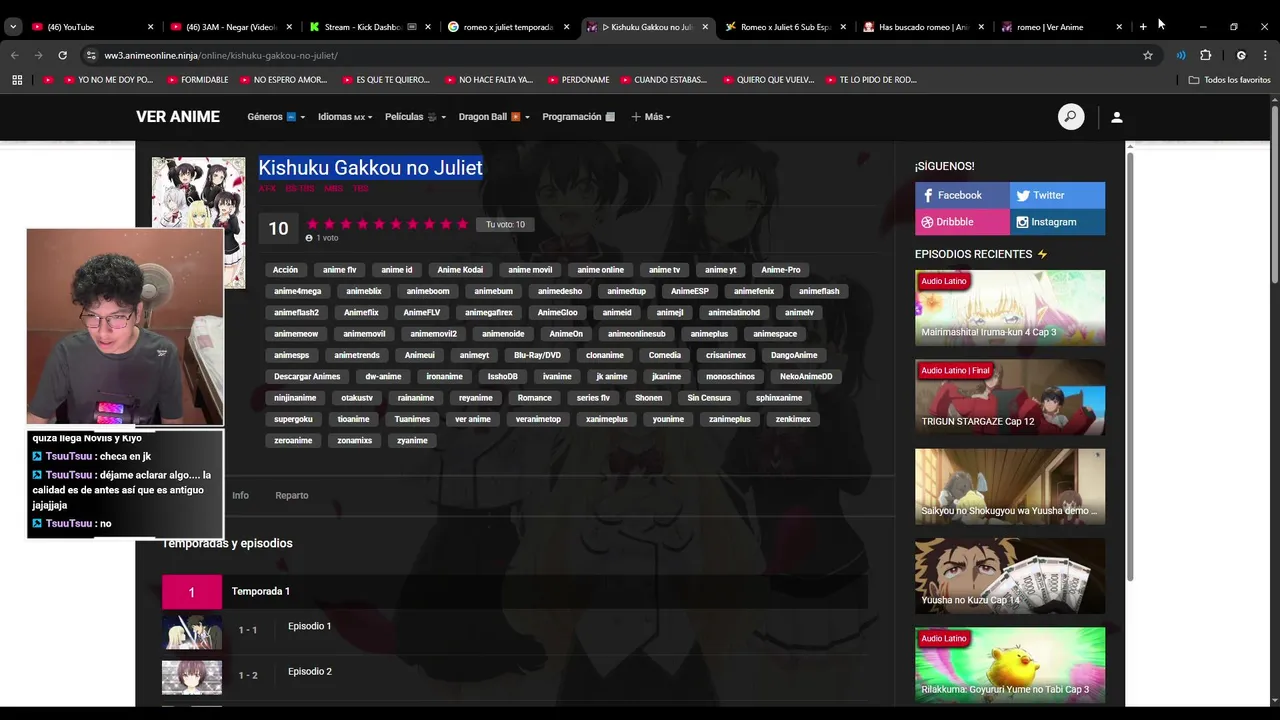This screenshot has width=1280, height=720.
Task: Open Rilakkuma Goyururi Yume no Tabi thumbnail
Action: coord(1010,665)
